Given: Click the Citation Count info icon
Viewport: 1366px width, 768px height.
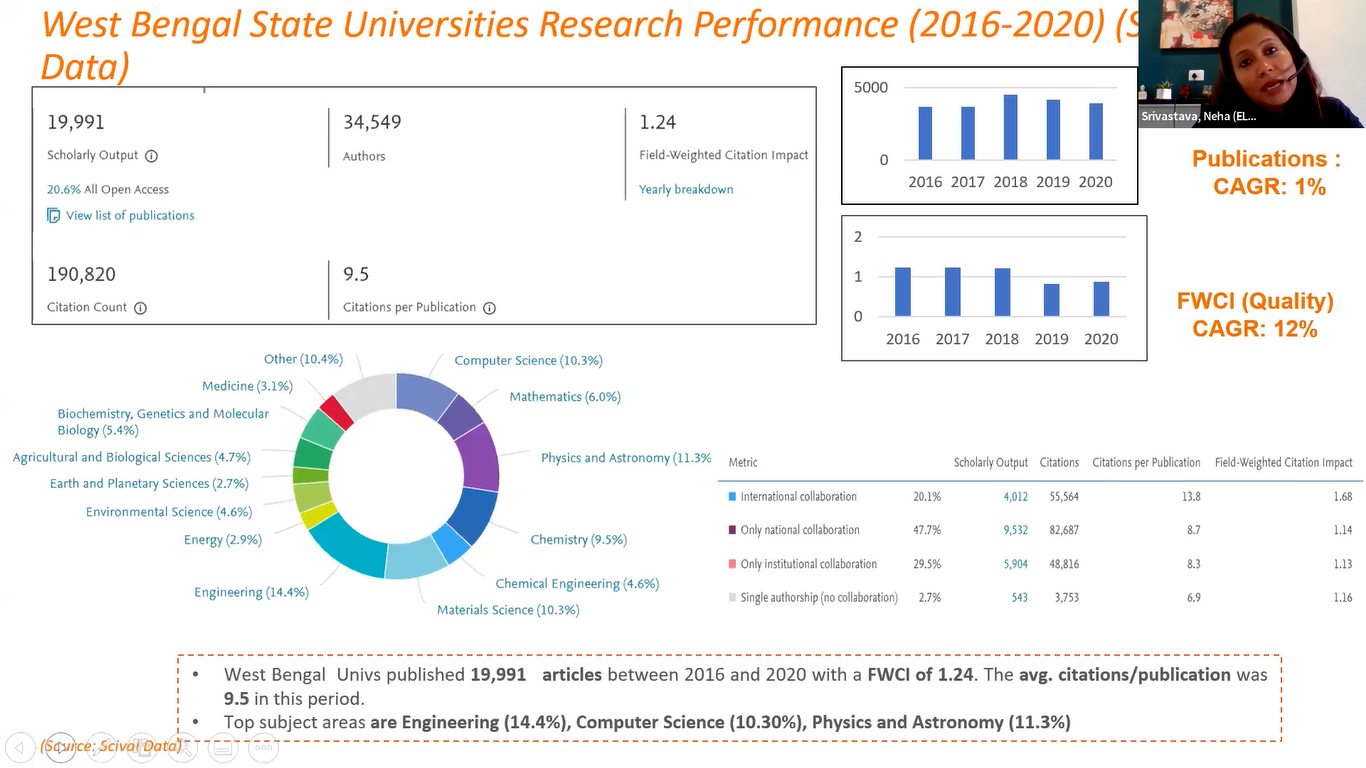Looking at the screenshot, I should (140, 308).
